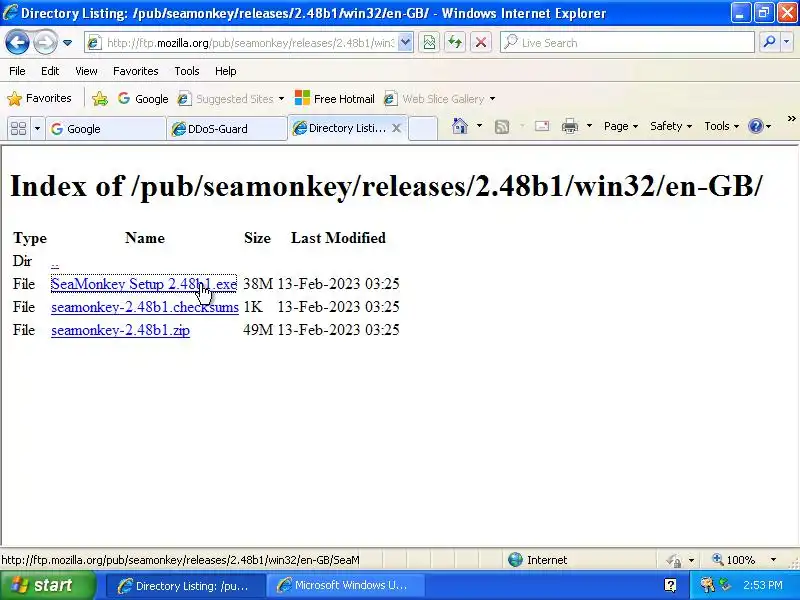Click the Search magnifier button
The image size is (800, 600).
[x=769, y=43]
